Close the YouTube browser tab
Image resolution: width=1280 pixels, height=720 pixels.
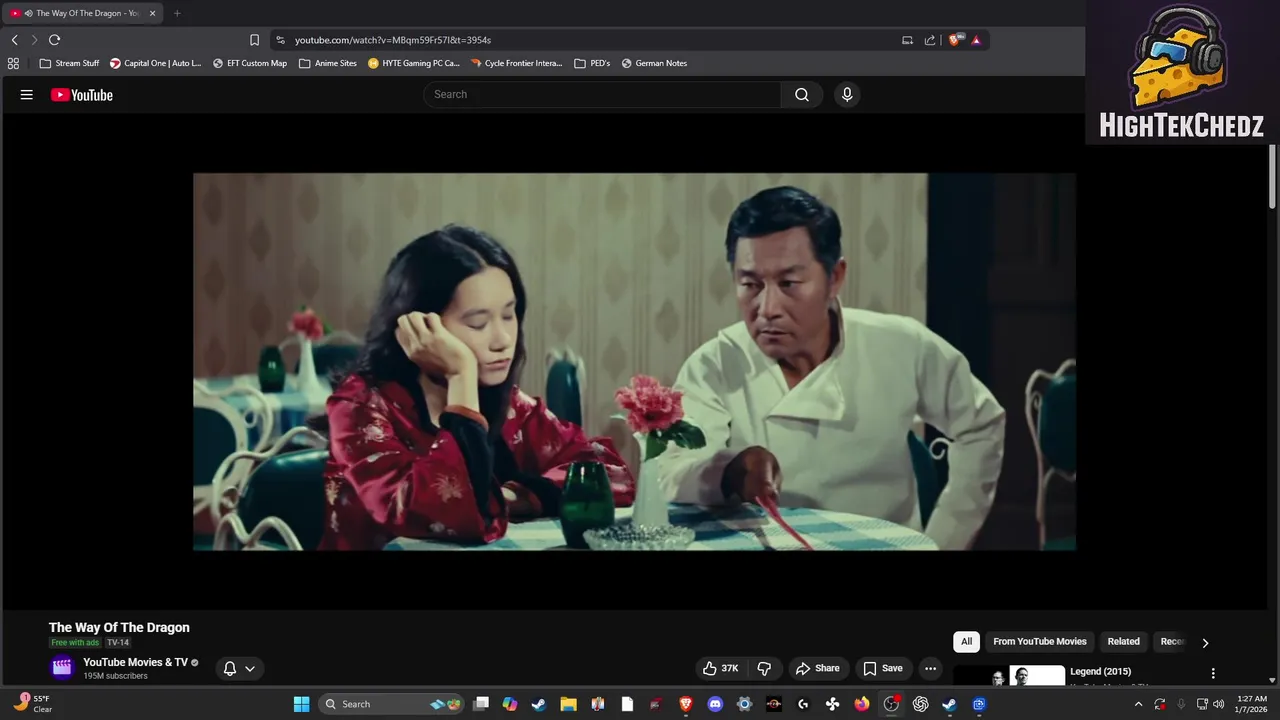(152, 13)
